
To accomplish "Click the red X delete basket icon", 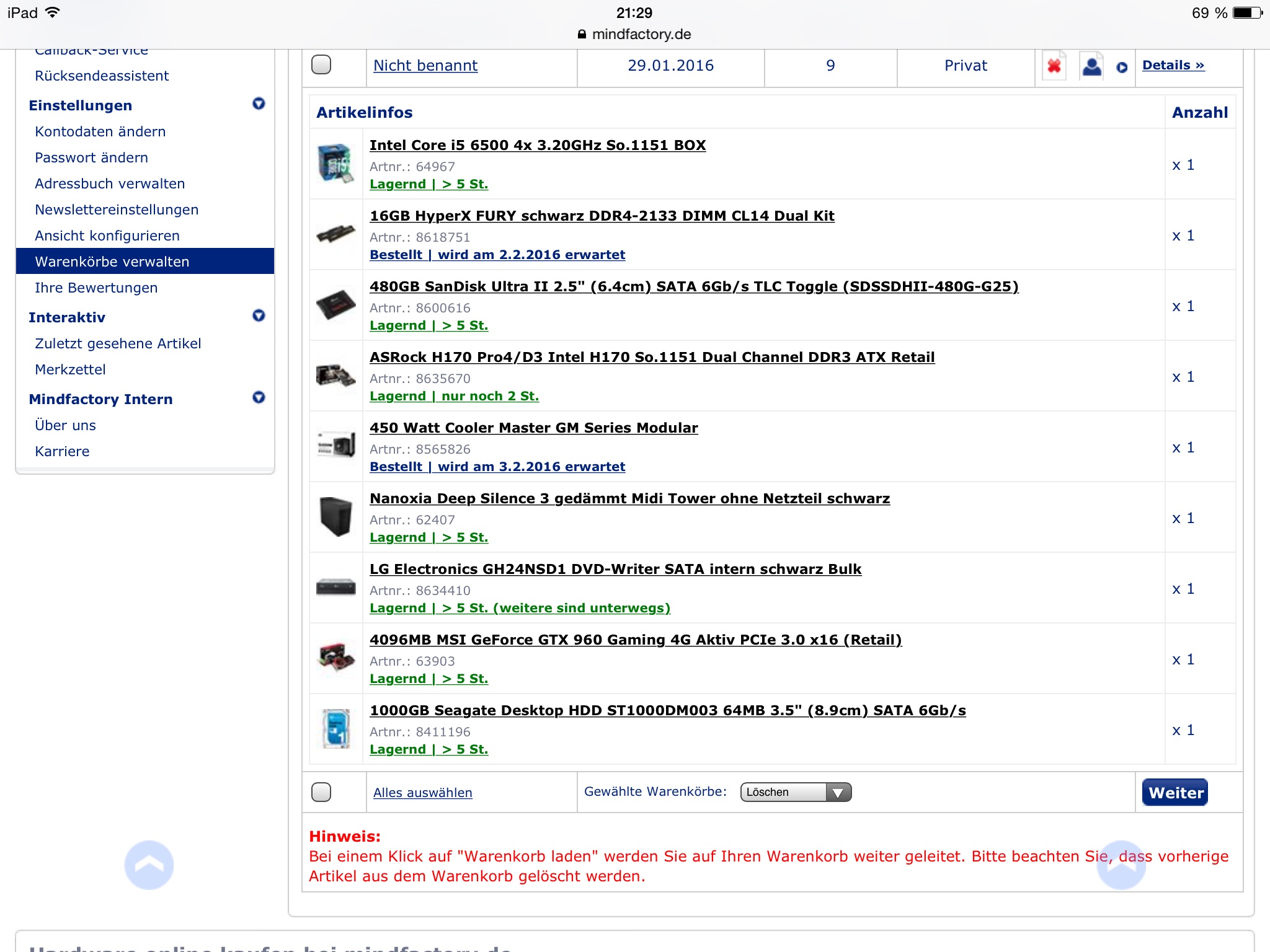I will click(1054, 66).
